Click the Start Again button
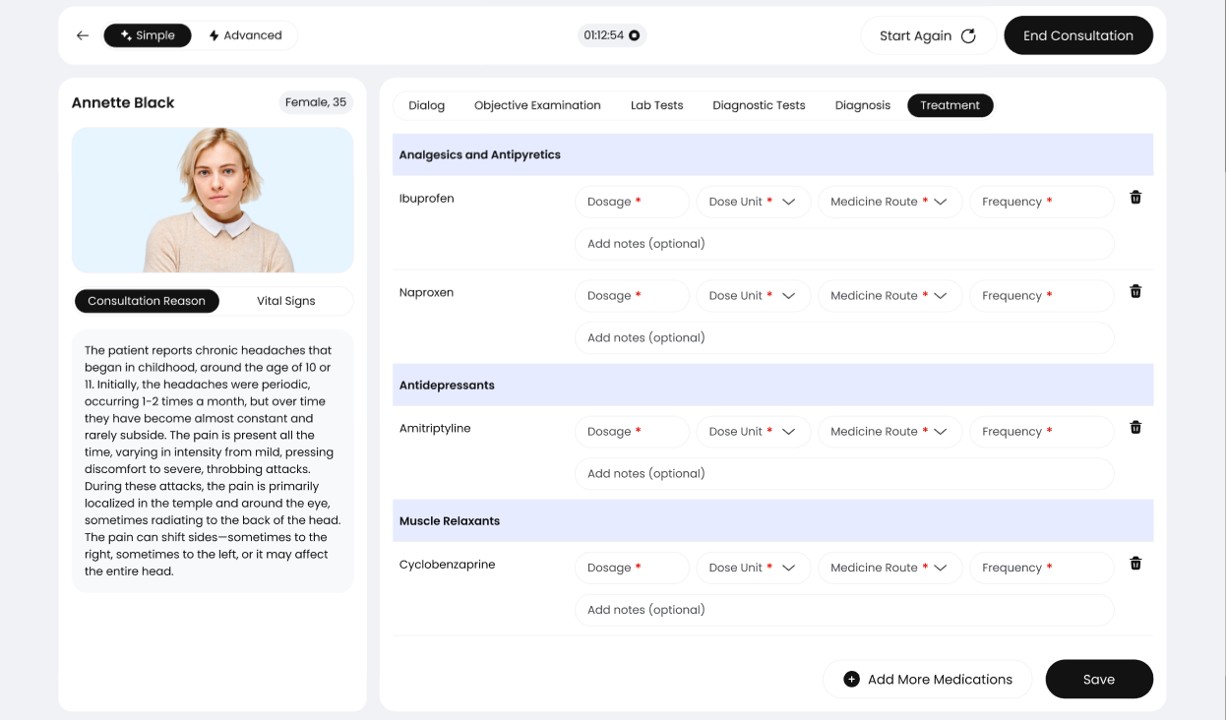1226x720 pixels. (x=927, y=36)
